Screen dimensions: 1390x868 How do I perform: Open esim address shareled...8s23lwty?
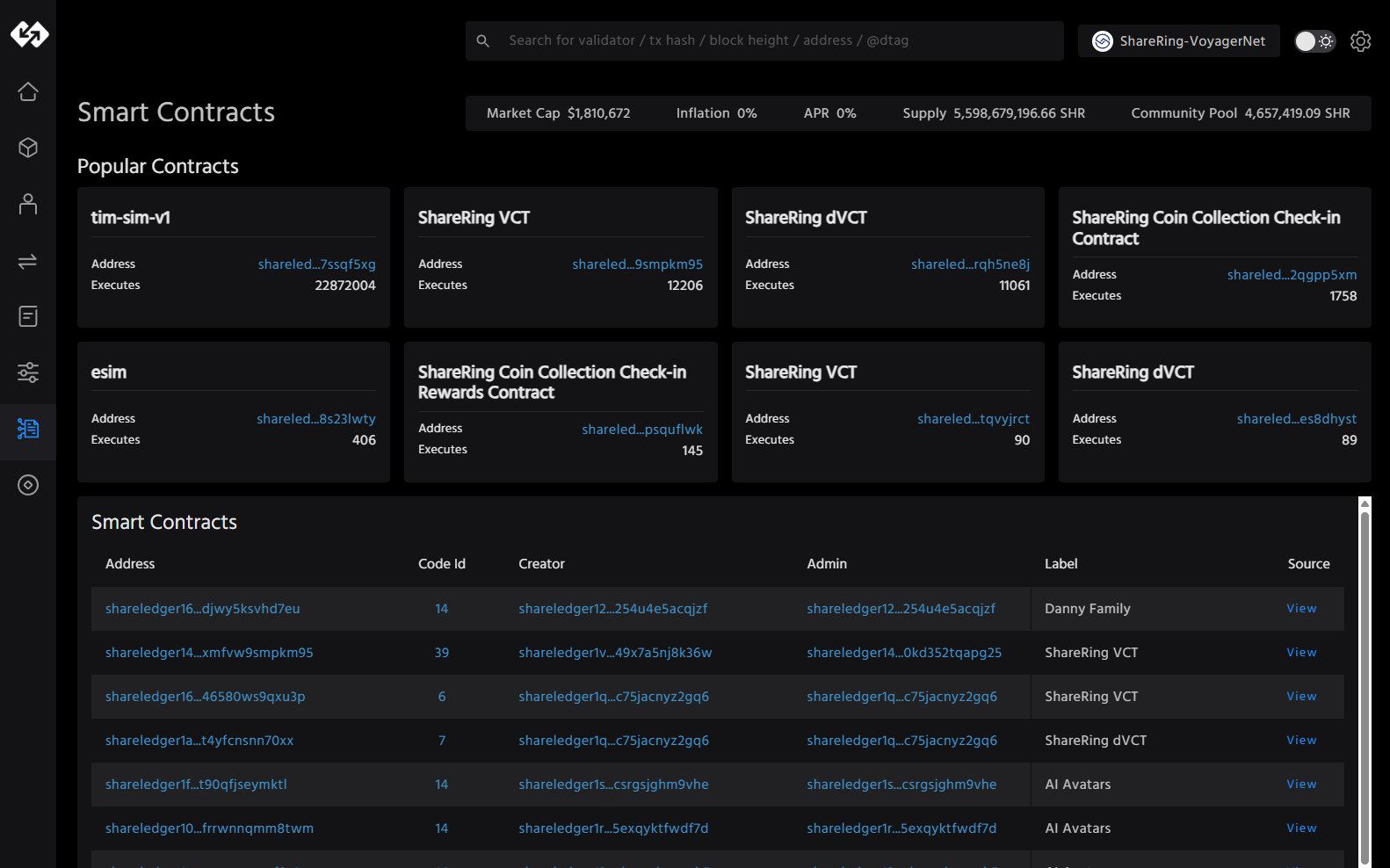(316, 419)
